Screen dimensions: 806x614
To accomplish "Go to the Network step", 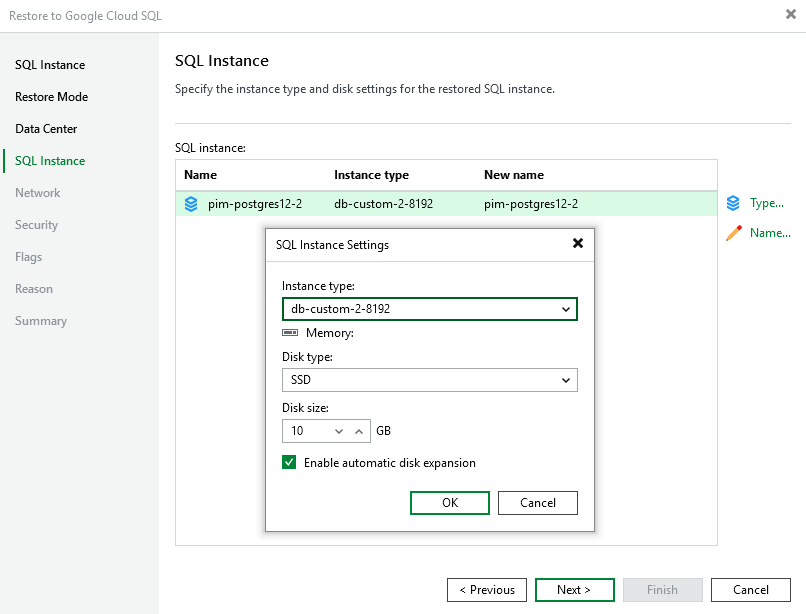I will [38, 193].
